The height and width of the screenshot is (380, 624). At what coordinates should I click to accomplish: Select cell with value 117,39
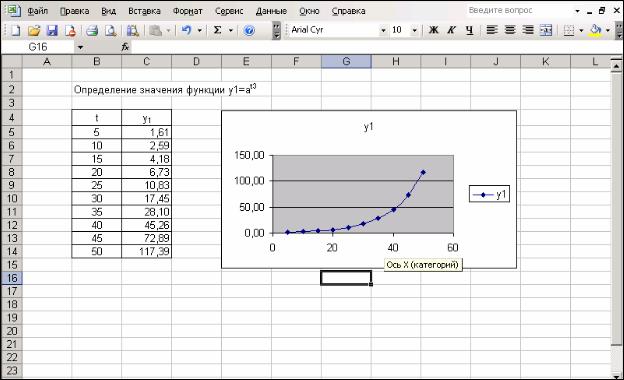point(146,251)
